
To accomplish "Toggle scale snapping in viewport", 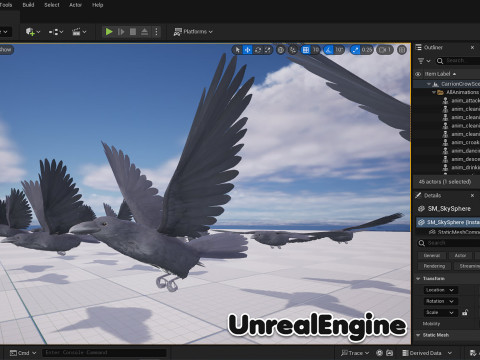I will point(355,50).
